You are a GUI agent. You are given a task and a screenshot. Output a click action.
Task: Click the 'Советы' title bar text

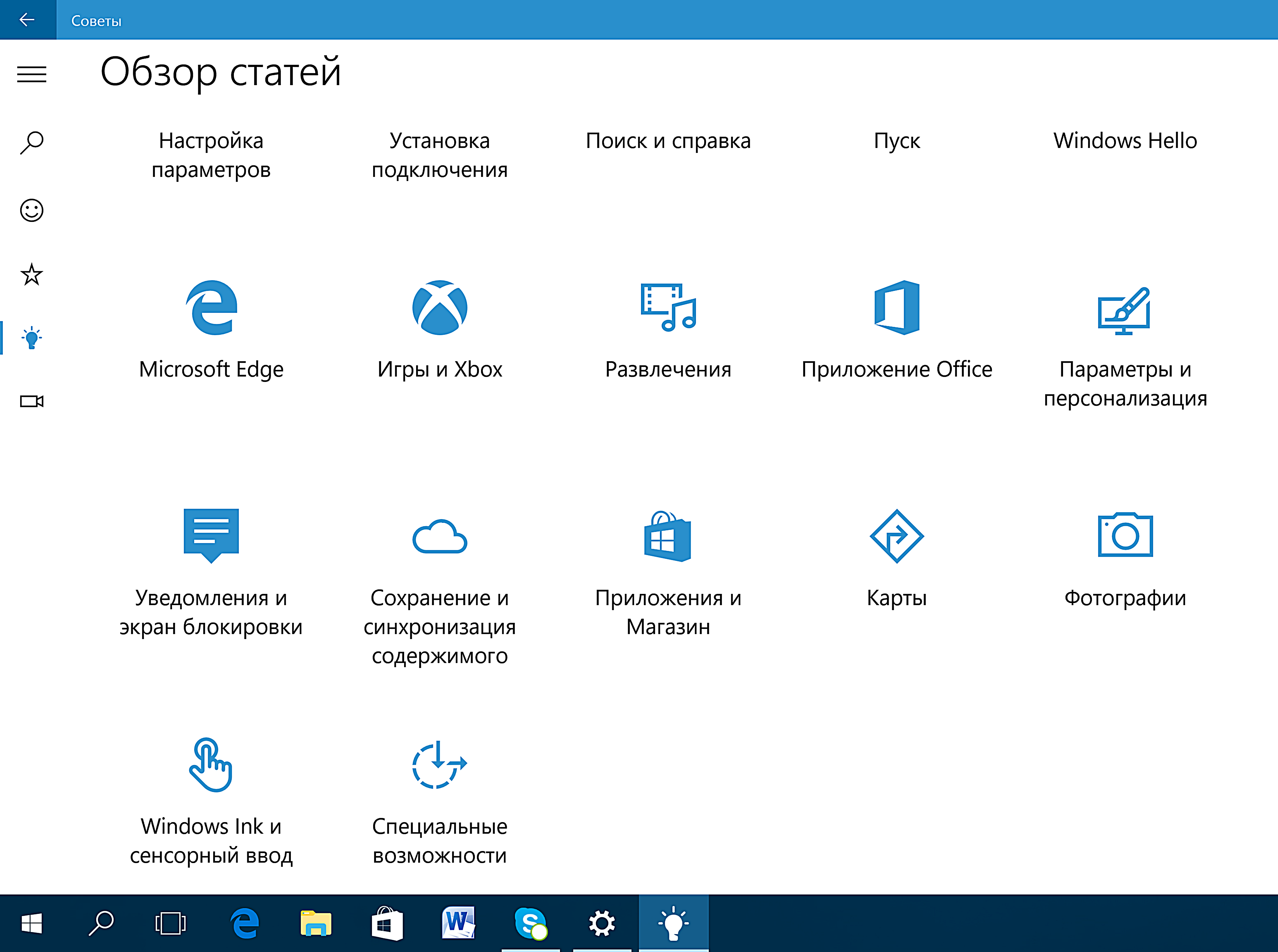[x=96, y=21]
